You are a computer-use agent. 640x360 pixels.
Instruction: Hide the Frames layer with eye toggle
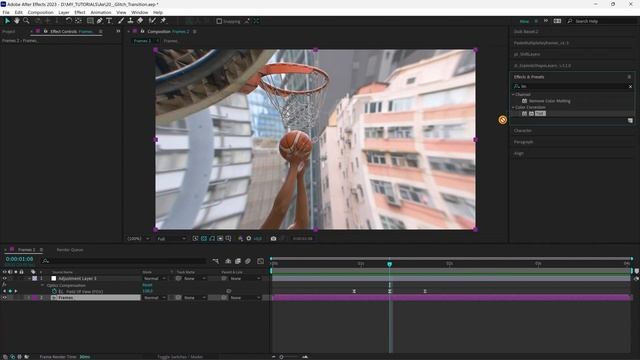(x=4, y=298)
